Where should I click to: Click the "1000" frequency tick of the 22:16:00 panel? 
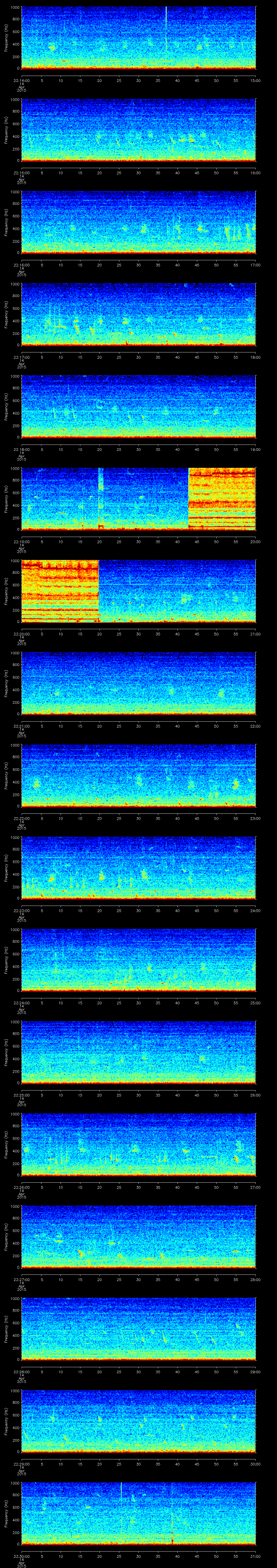(x=15, y=192)
